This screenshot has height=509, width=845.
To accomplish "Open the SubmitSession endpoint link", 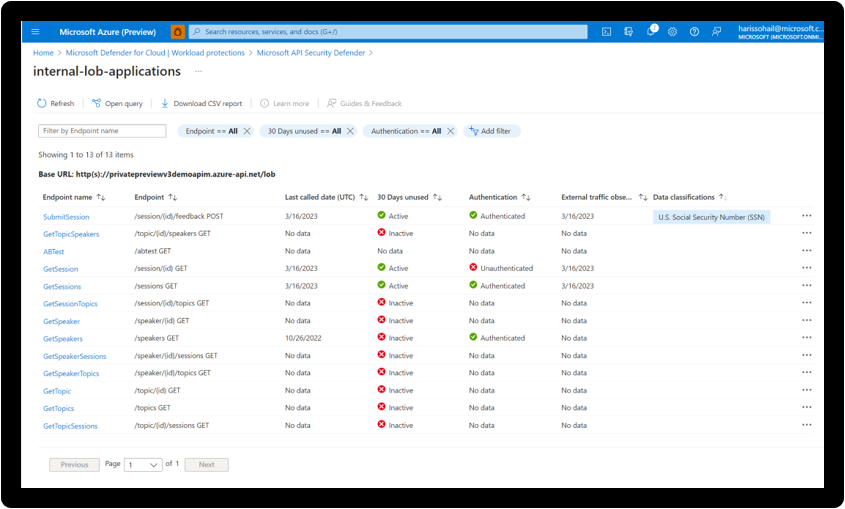I will click(x=66, y=217).
